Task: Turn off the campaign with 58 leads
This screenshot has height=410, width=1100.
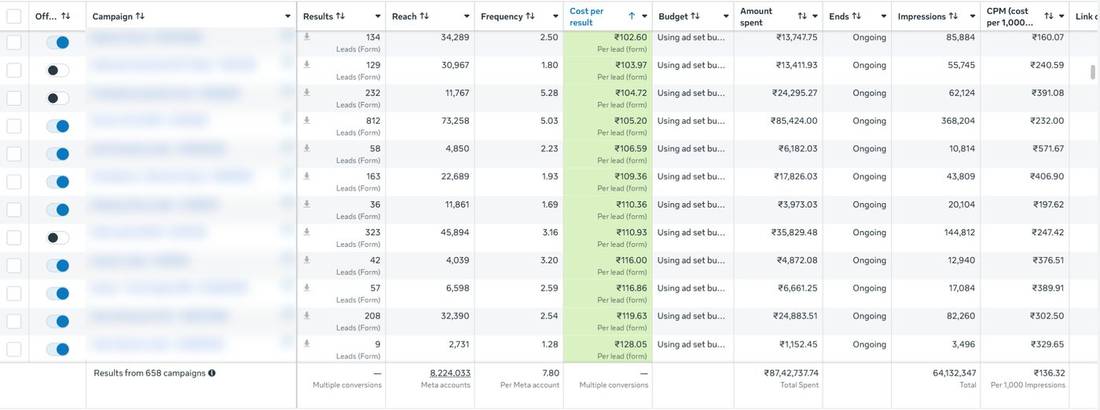Action: tap(58, 154)
